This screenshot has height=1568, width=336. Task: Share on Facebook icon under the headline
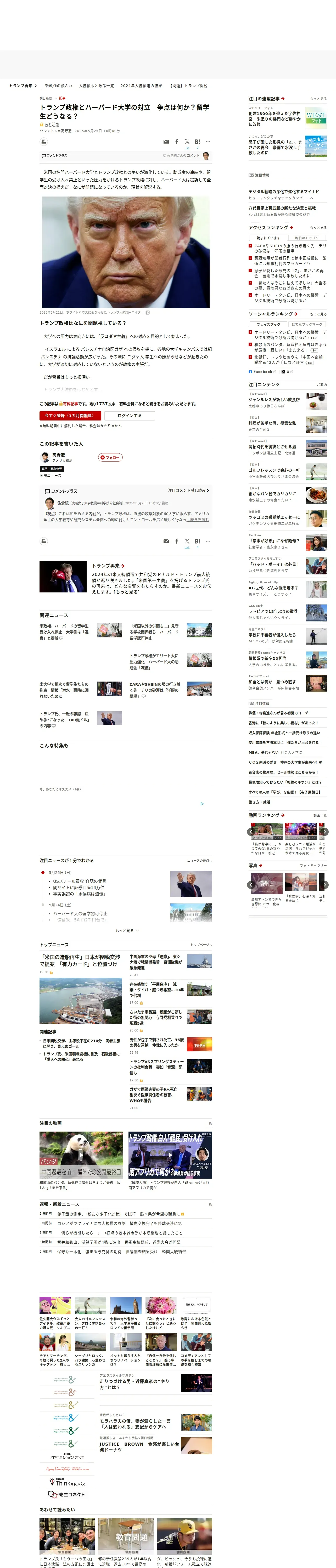coord(177,142)
